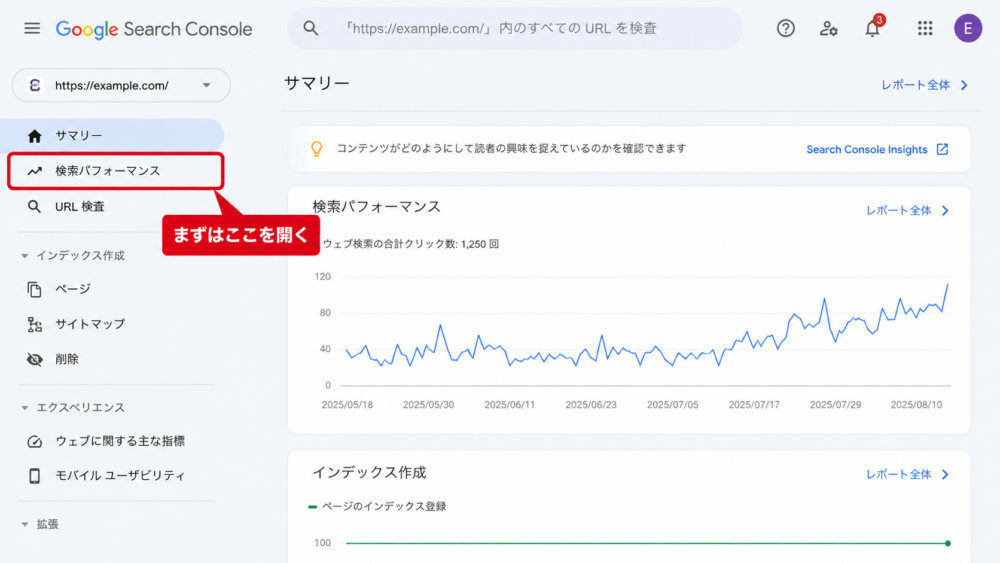Viewport: 1000px width, 563px height.
Task: Select サマリー in the sidebar
Action: point(112,136)
